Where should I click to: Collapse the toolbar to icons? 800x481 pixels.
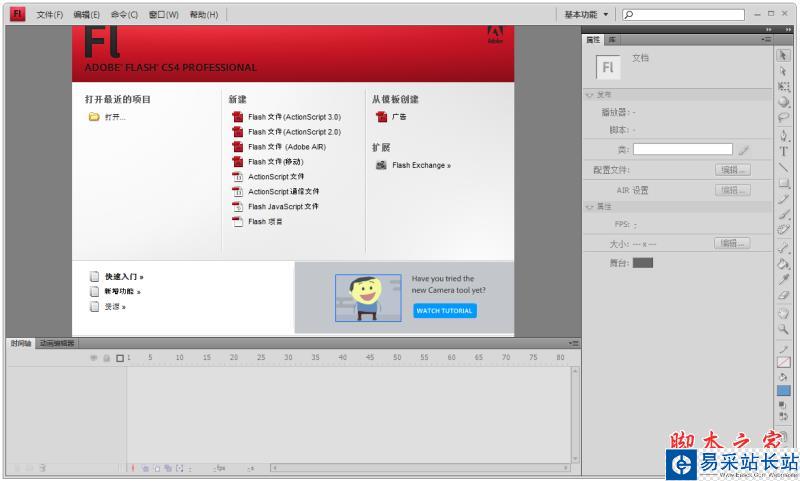coord(788,30)
